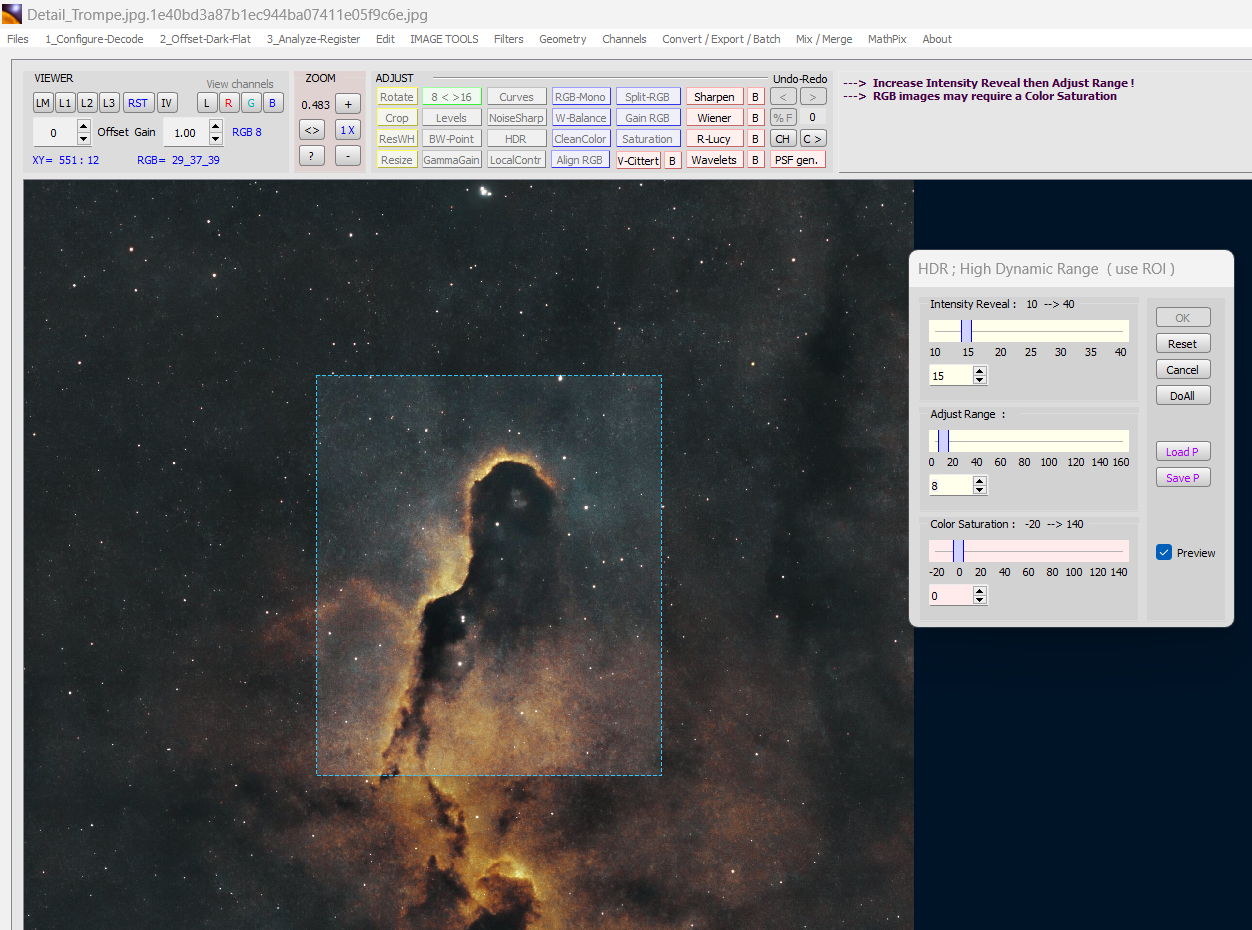The image size is (1252, 930).
Task: Click the Undo < arrow button
Action: (783, 97)
